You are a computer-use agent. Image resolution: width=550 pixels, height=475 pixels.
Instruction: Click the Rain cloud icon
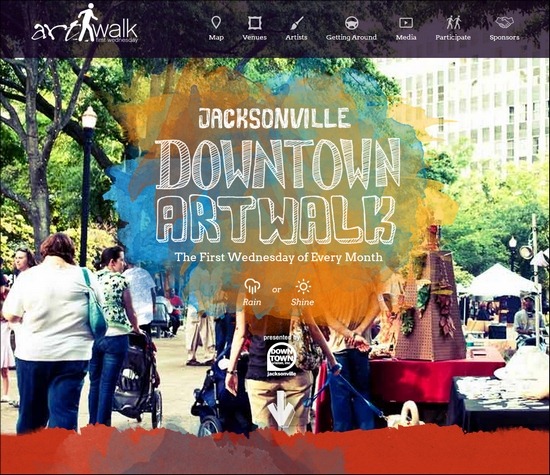(x=252, y=286)
